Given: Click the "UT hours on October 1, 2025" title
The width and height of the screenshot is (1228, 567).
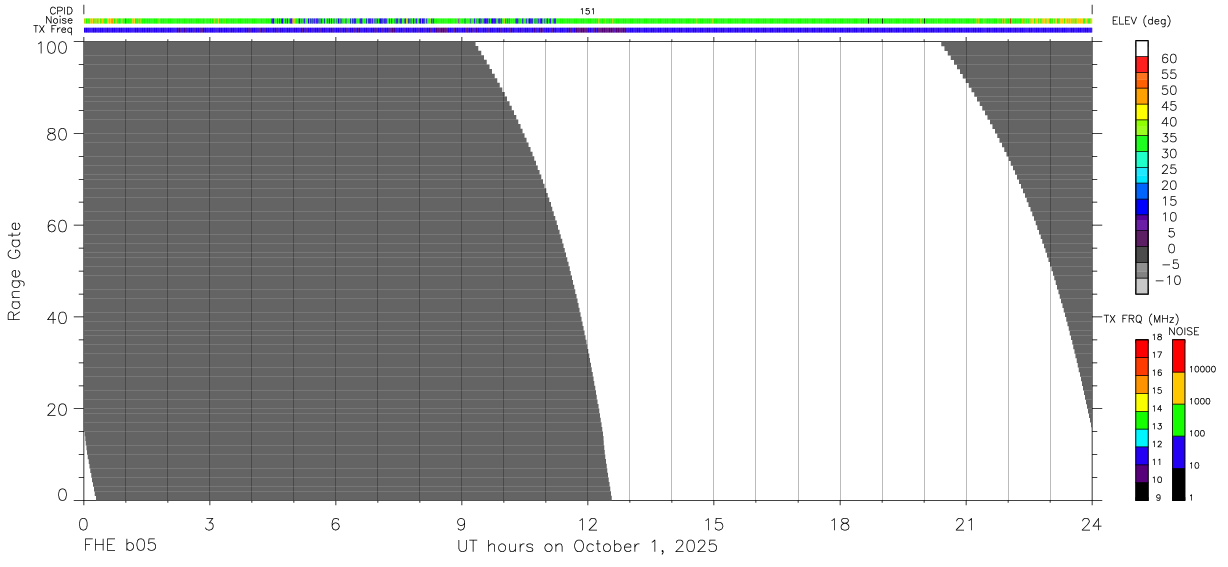Looking at the screenshot, I should [x=588, y=547].
